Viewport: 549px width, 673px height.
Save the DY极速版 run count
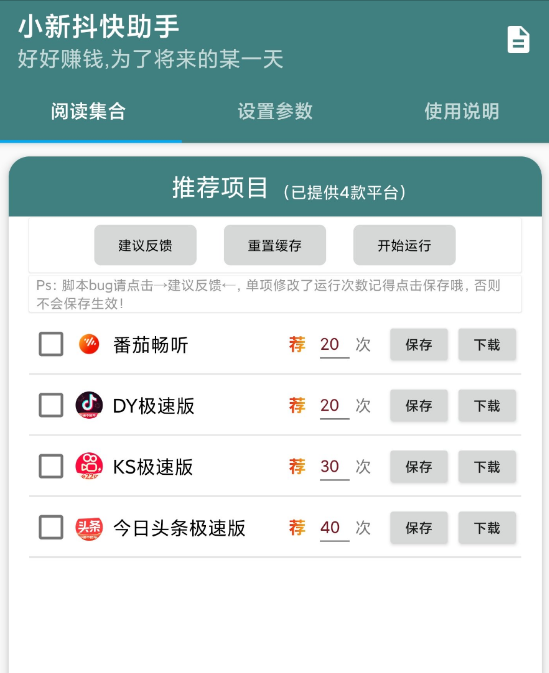pyautogui.click(x=419, y=406)
